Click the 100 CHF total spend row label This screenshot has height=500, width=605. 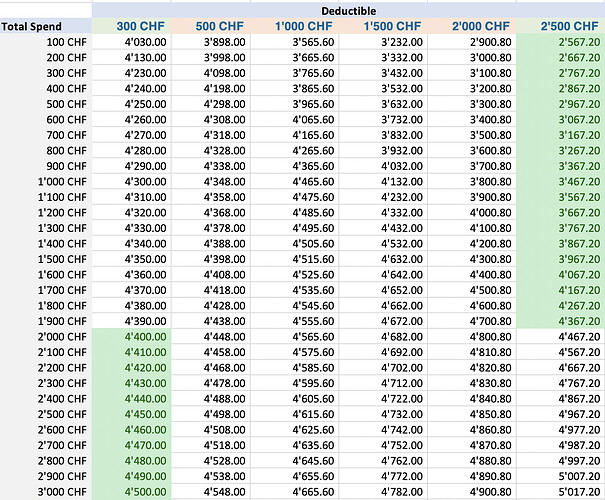pos(46,42)
